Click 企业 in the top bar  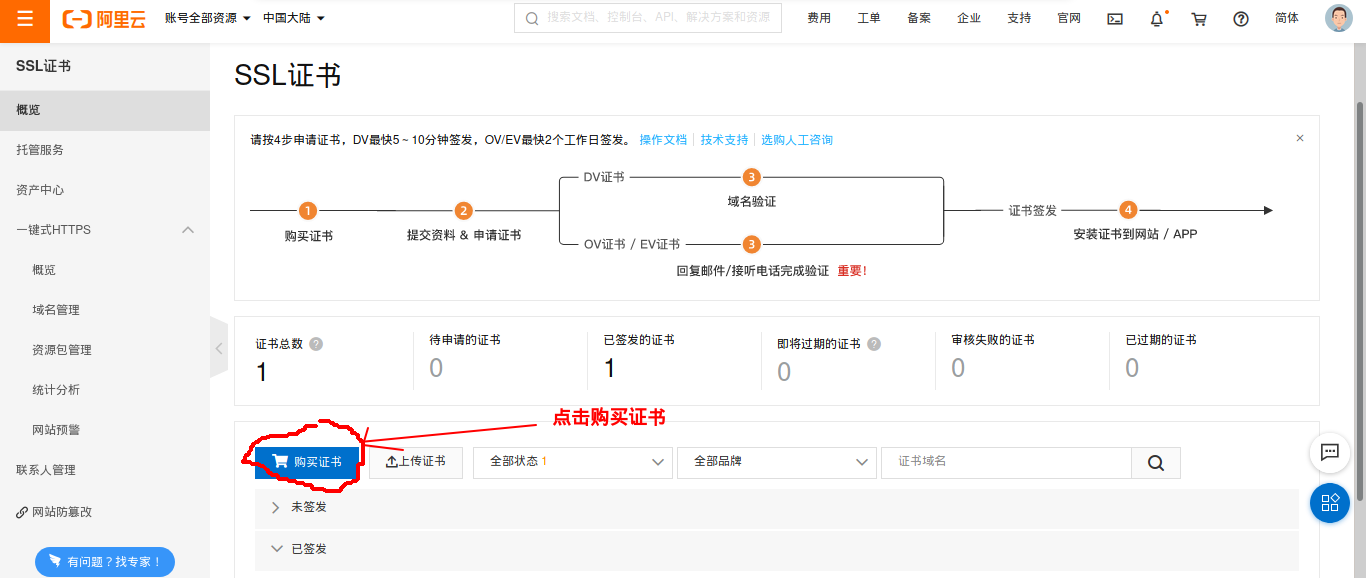[969, 19]
